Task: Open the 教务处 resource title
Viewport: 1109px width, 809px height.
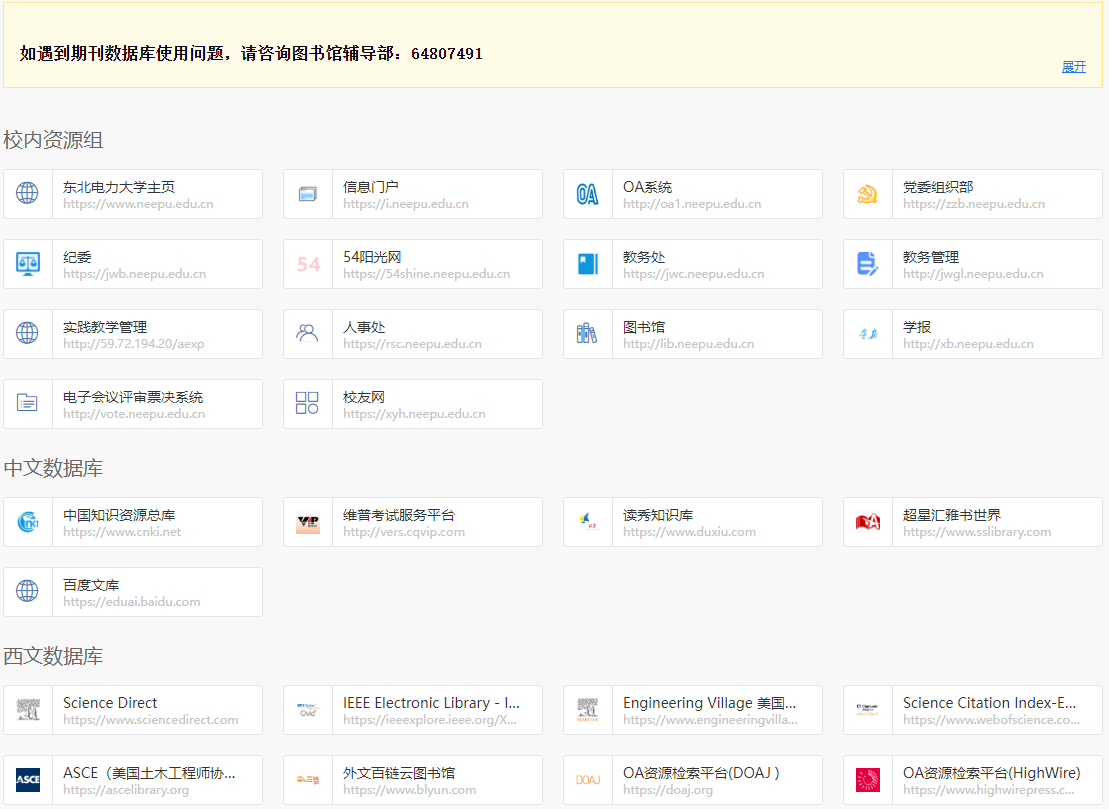Action: coord(644,257)
